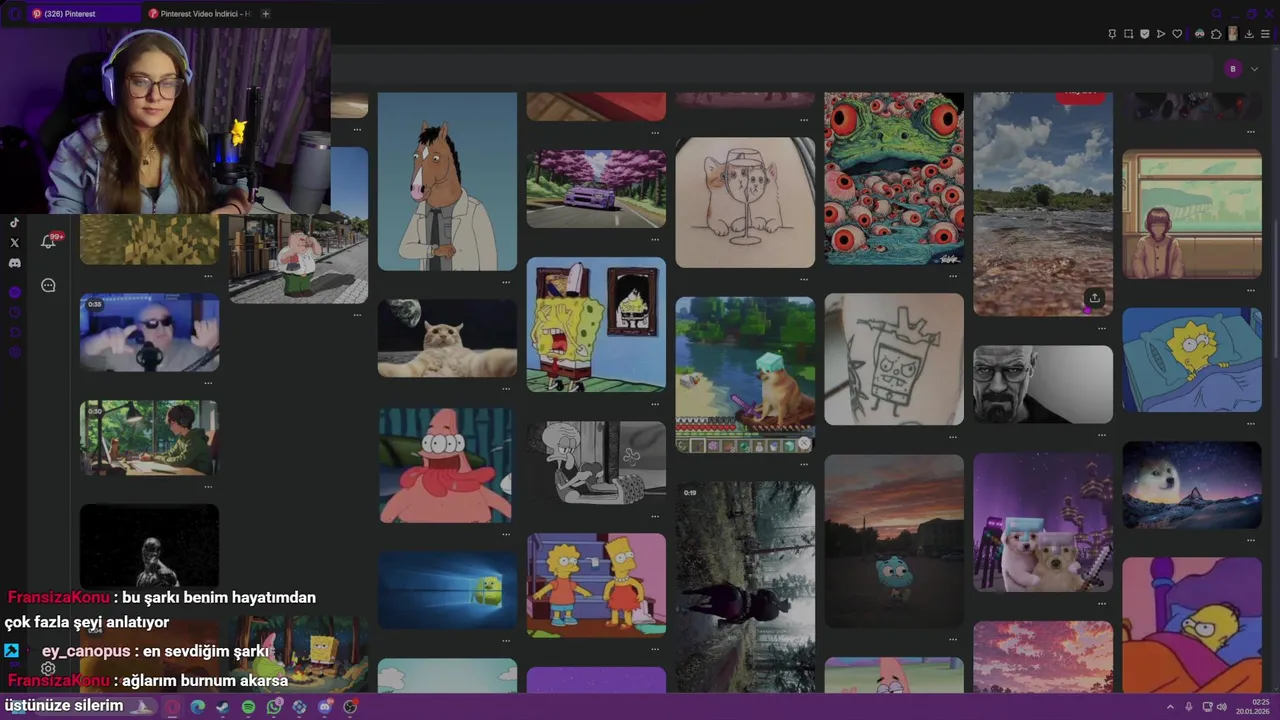Expand the Pinterest account chevron menu
The height and width of the screenshot is (720, 1280).
(x=1254, y=69)
